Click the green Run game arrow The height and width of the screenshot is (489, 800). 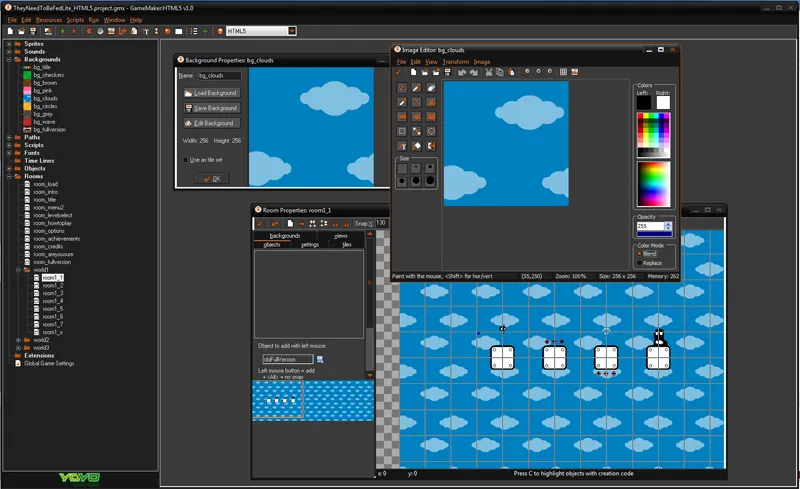tap(63, 31)
